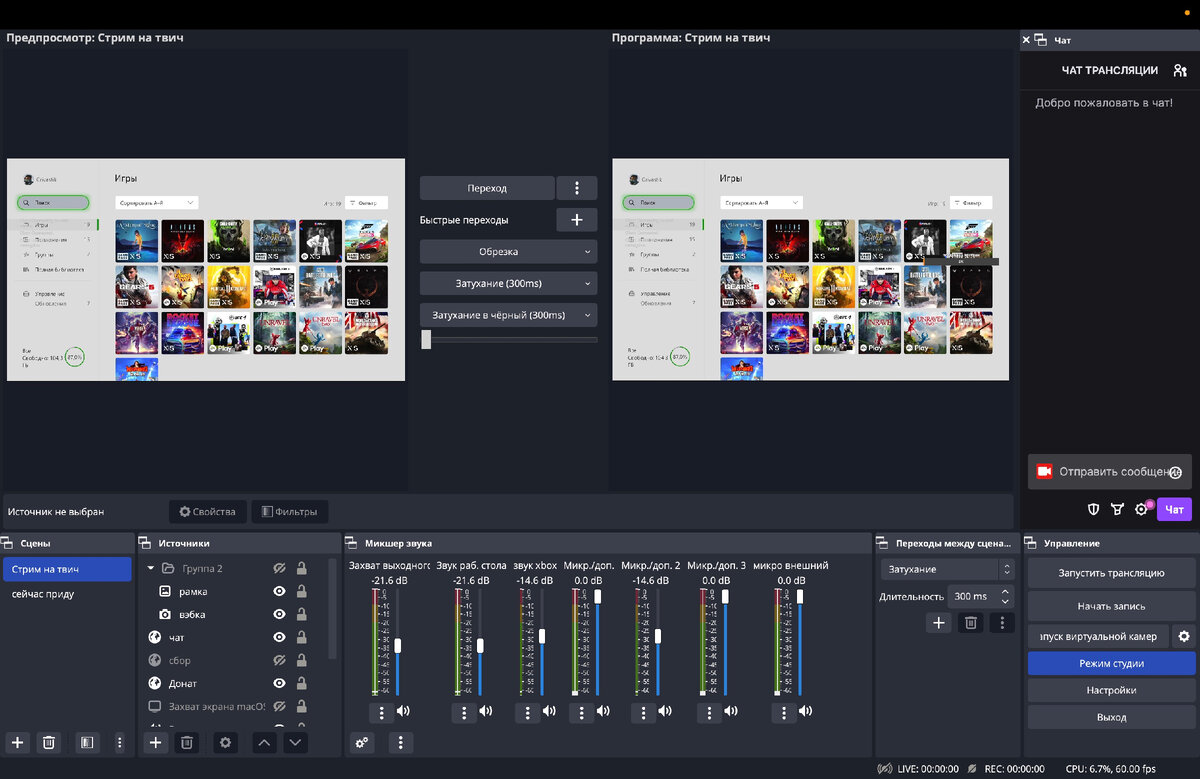
Task: Remove selected scene with trash icon
Action: tap(48, 742)
